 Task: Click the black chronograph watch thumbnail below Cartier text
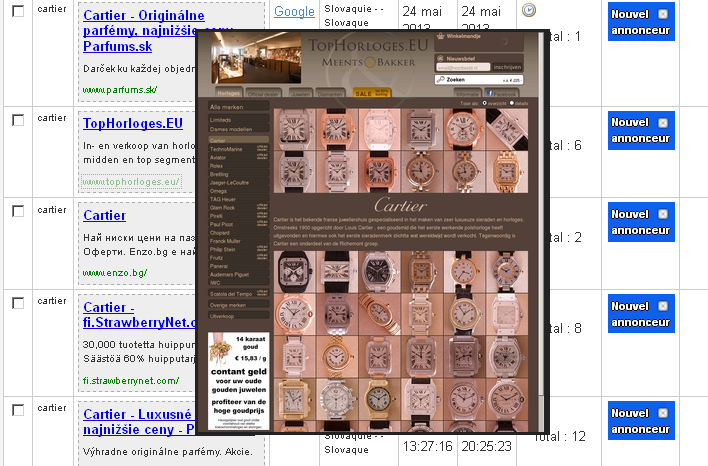(x=294, y=271)
